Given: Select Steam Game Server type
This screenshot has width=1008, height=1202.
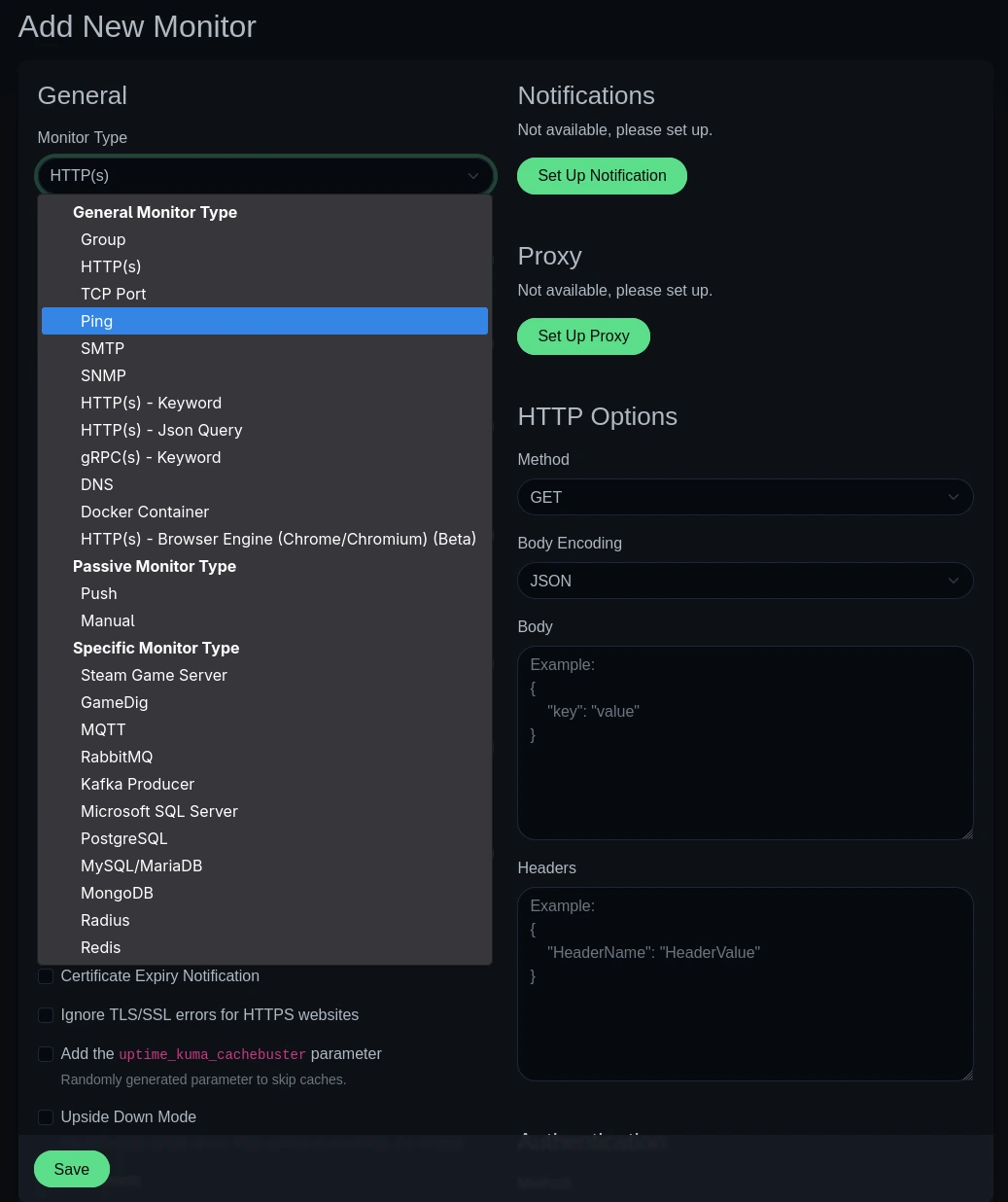Looking at the screenshot, I should click(154, 675).
